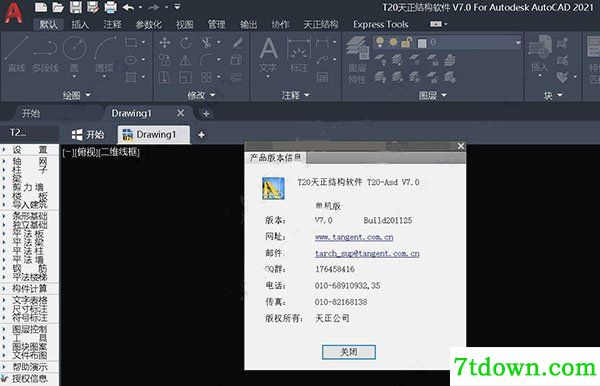Click the 关闭 button in the version dialog
The height and width of the screenshot is (386, 600).
coord(349,352)
